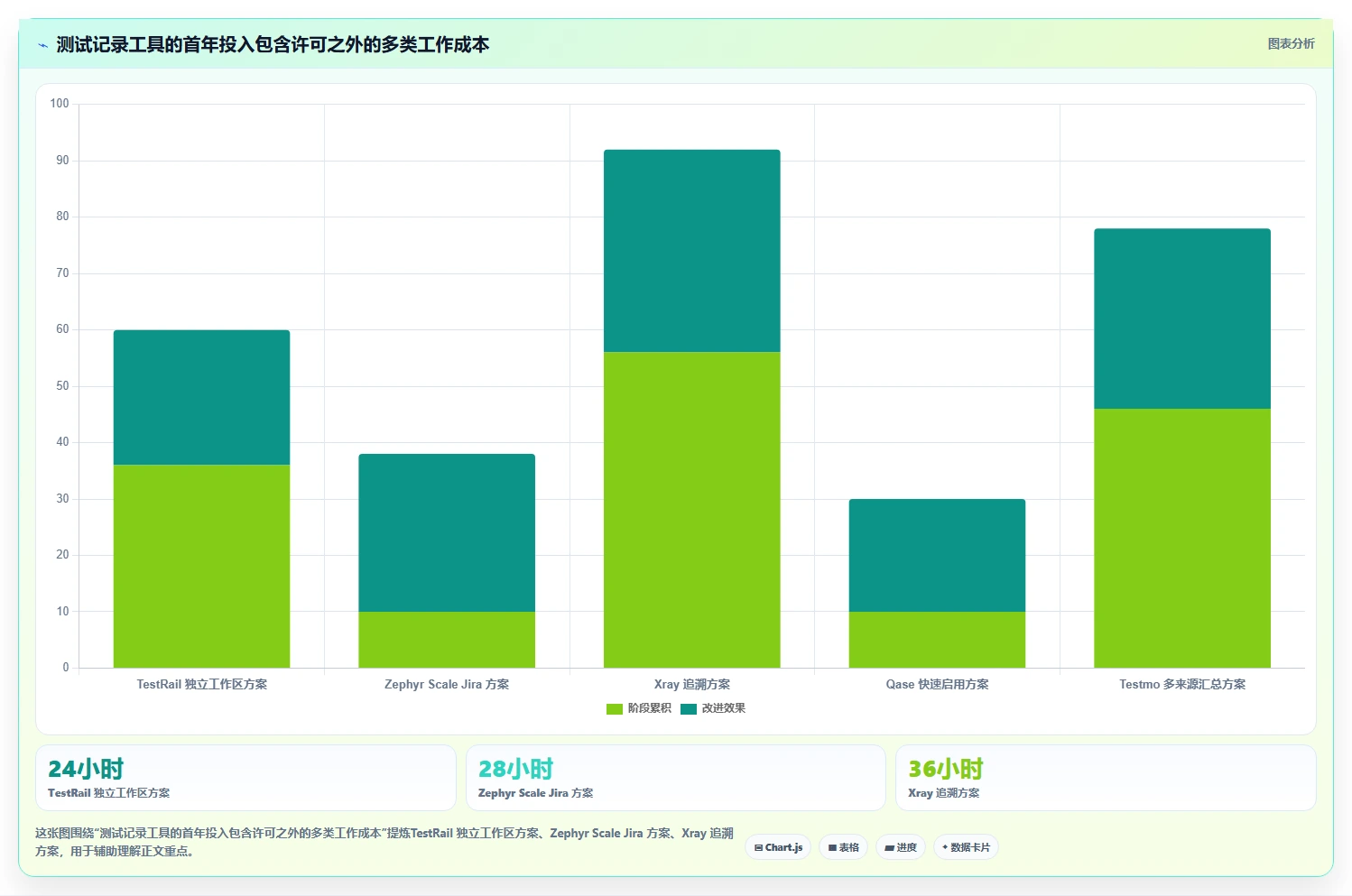The width and height of the screenshot is (1352, 896).
Task: Click axis label TestRail 独立工作区方案
Action: pos(202,684)
